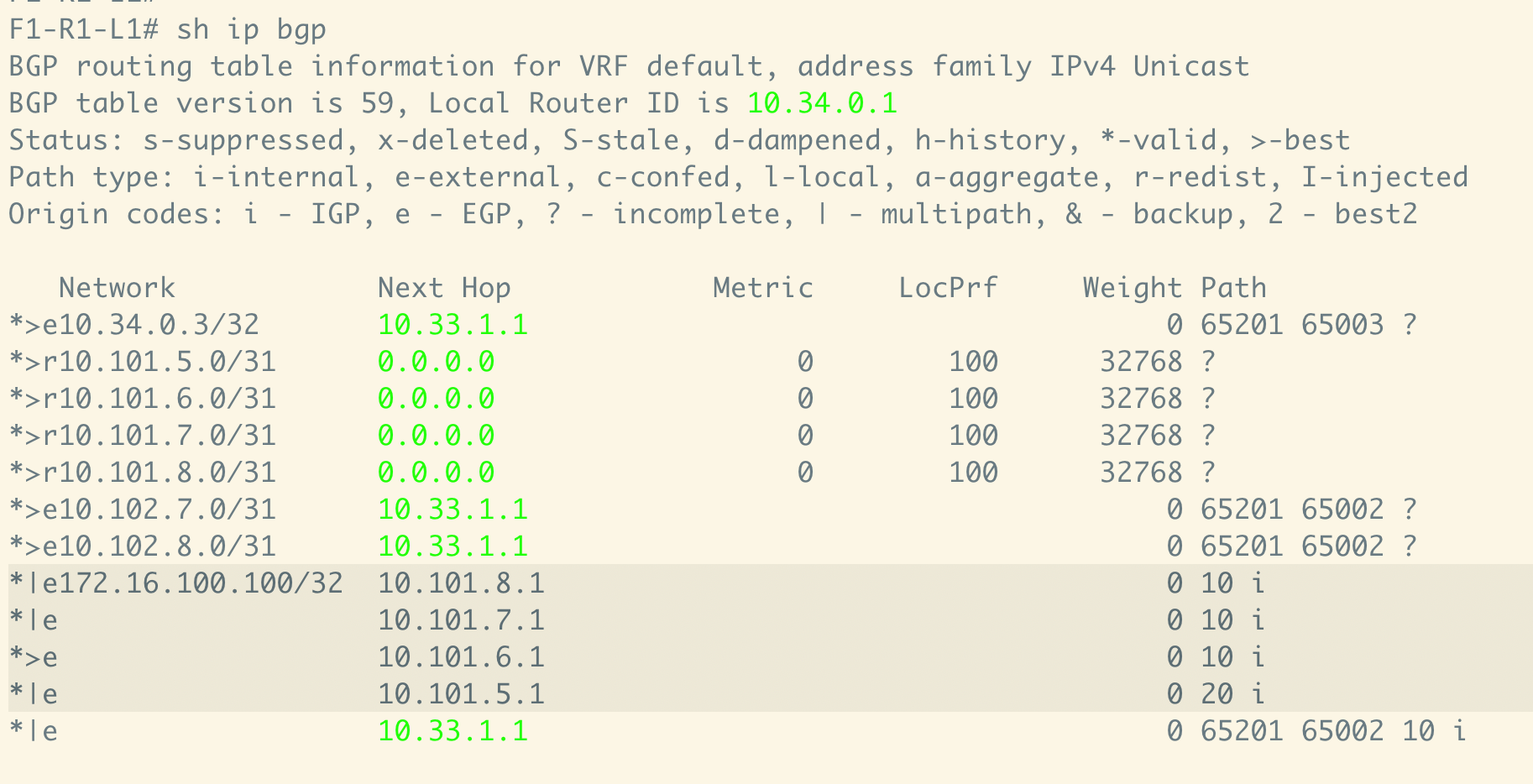
Task: Click weight 32768 on 10.101.6.0/31 row
Action: (x=1141, y=399)
